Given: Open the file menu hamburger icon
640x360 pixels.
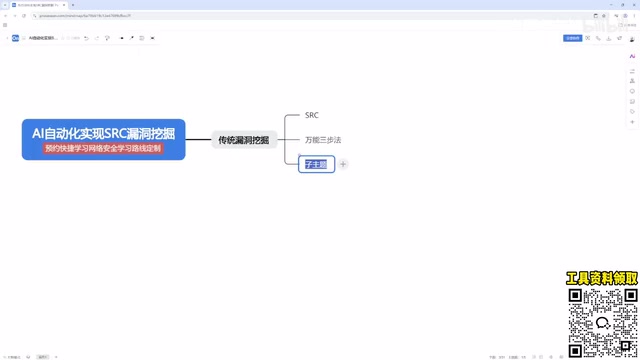Looking at the screenshot, I should (24, 38).
